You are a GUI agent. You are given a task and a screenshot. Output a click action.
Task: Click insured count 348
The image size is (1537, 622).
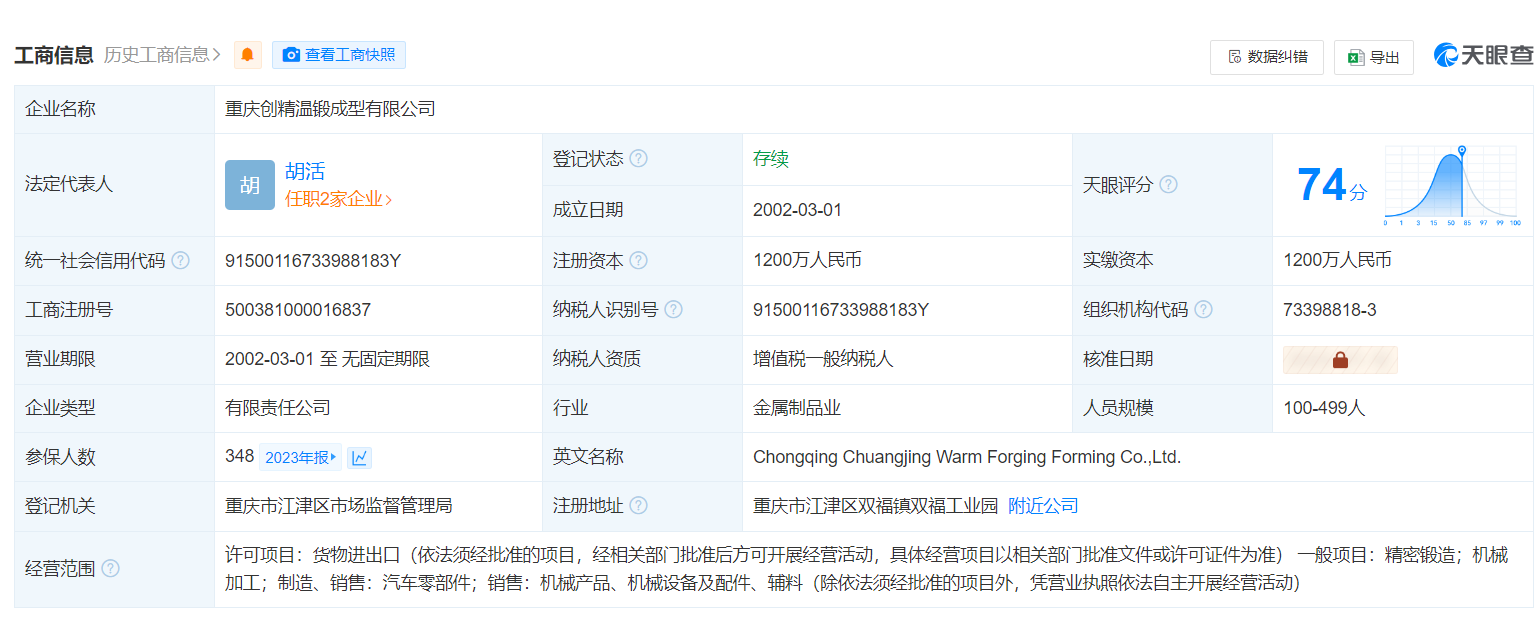click(240, 457)
